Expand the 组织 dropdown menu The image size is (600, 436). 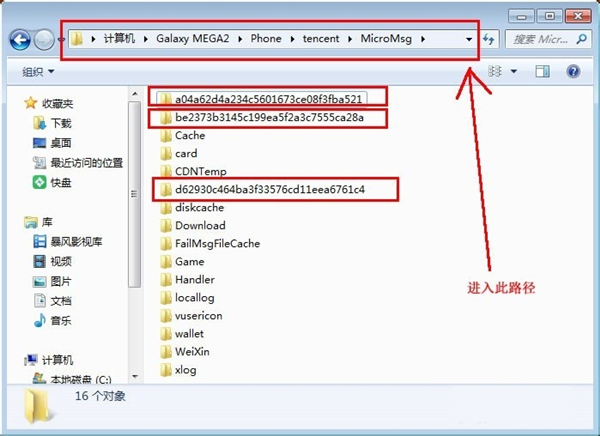coord(38,72)
